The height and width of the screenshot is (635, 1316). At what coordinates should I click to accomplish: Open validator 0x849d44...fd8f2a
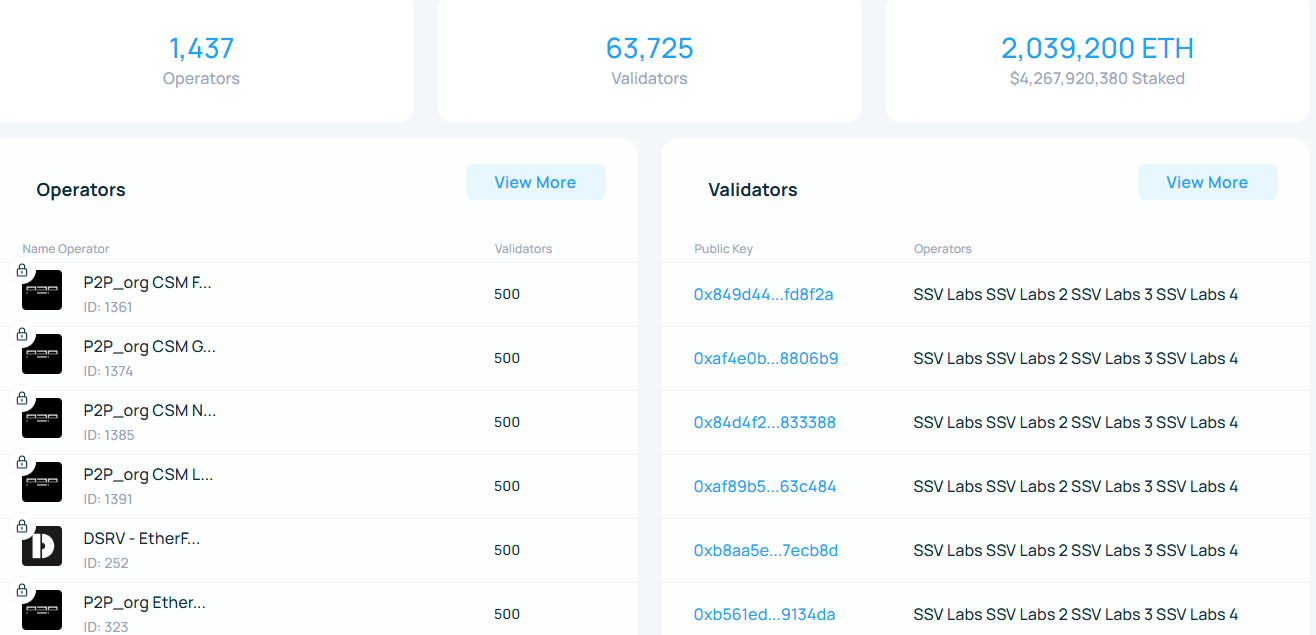click(763, 294)
